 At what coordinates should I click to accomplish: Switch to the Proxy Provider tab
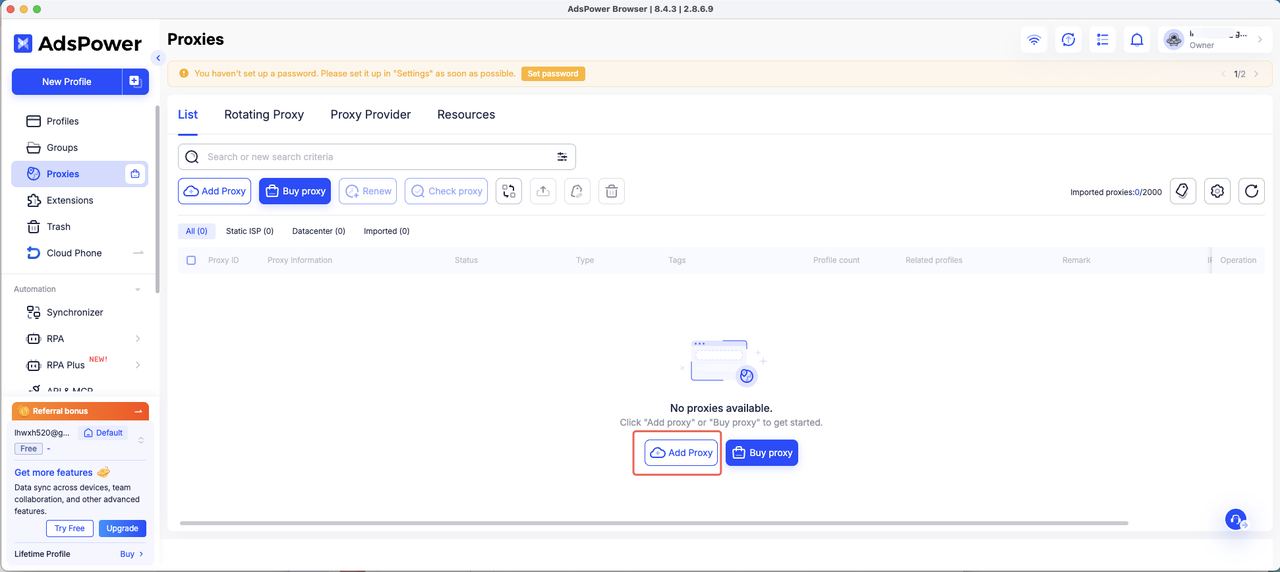pos(371,114)
